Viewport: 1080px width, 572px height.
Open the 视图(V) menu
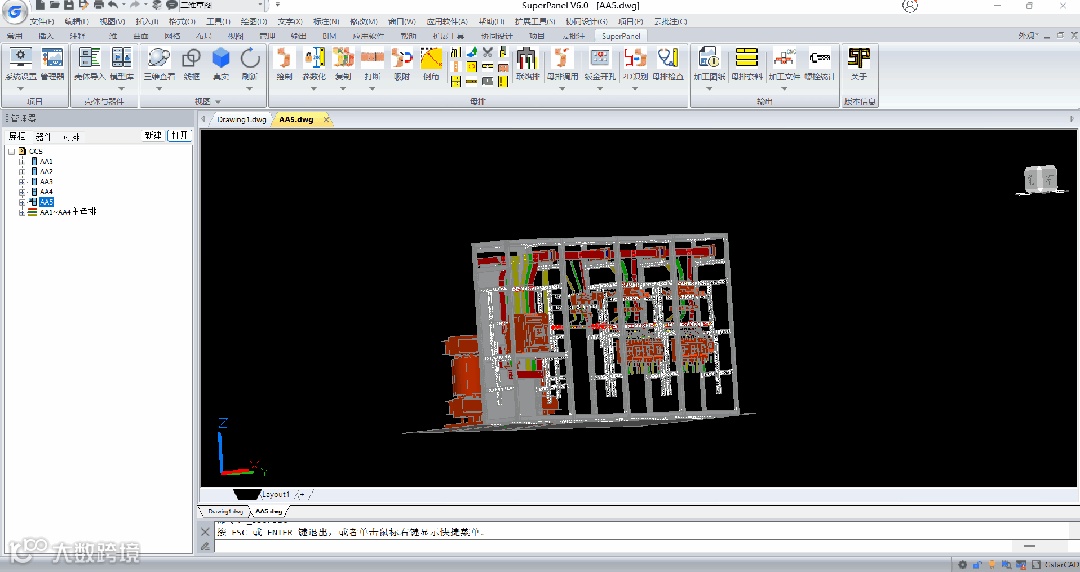click(112, 21)
